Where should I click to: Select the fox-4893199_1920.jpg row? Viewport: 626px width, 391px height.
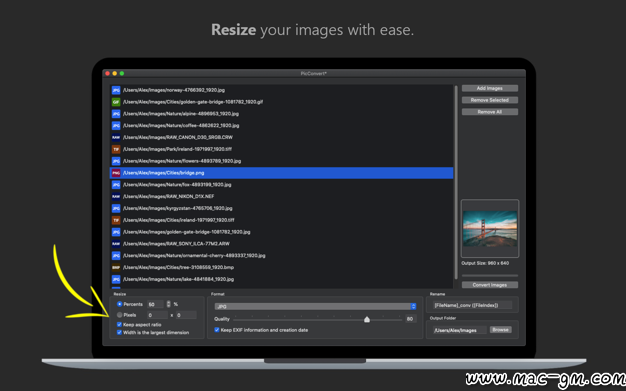point(282,185)
